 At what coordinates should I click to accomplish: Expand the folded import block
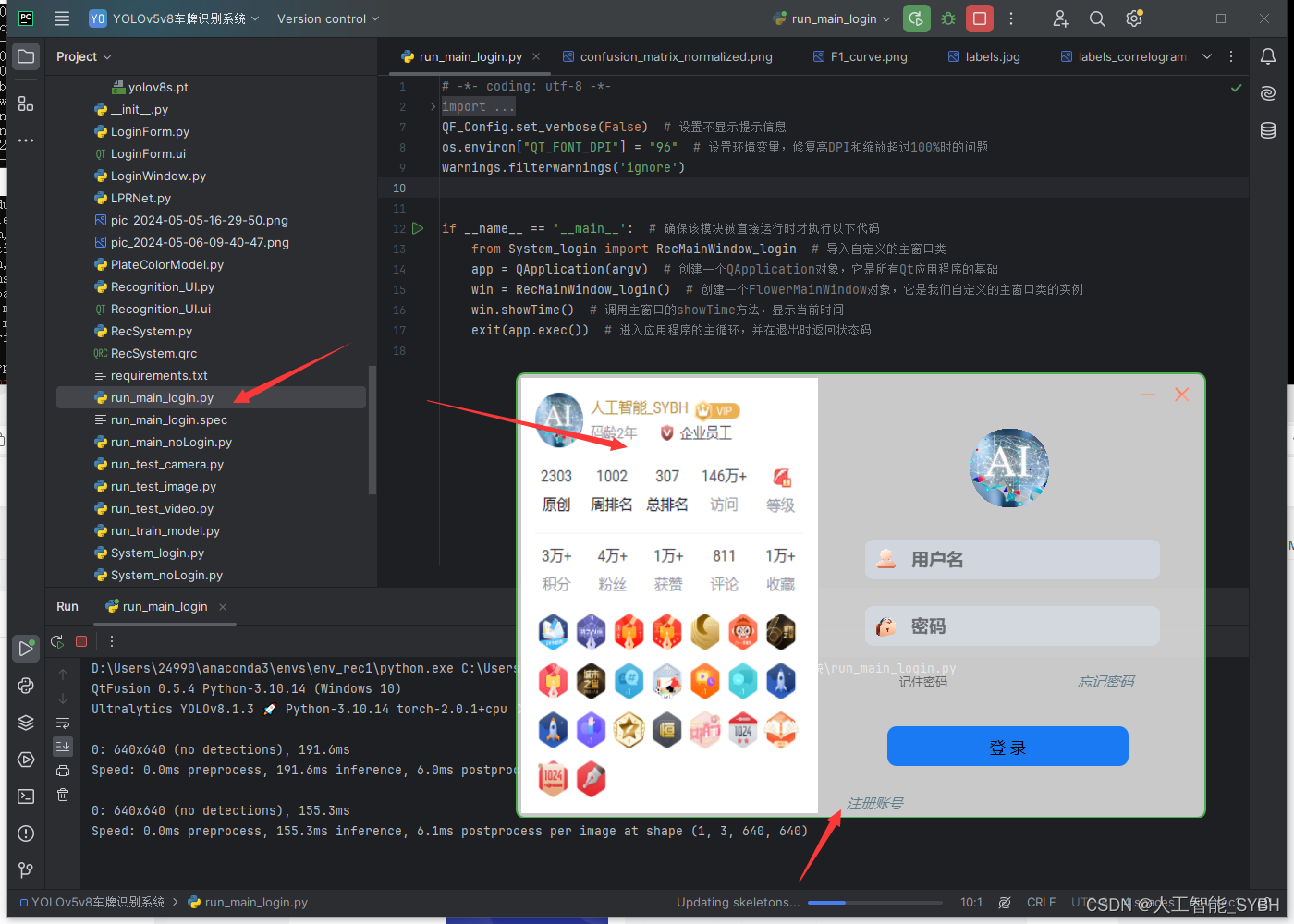[433, 107]
